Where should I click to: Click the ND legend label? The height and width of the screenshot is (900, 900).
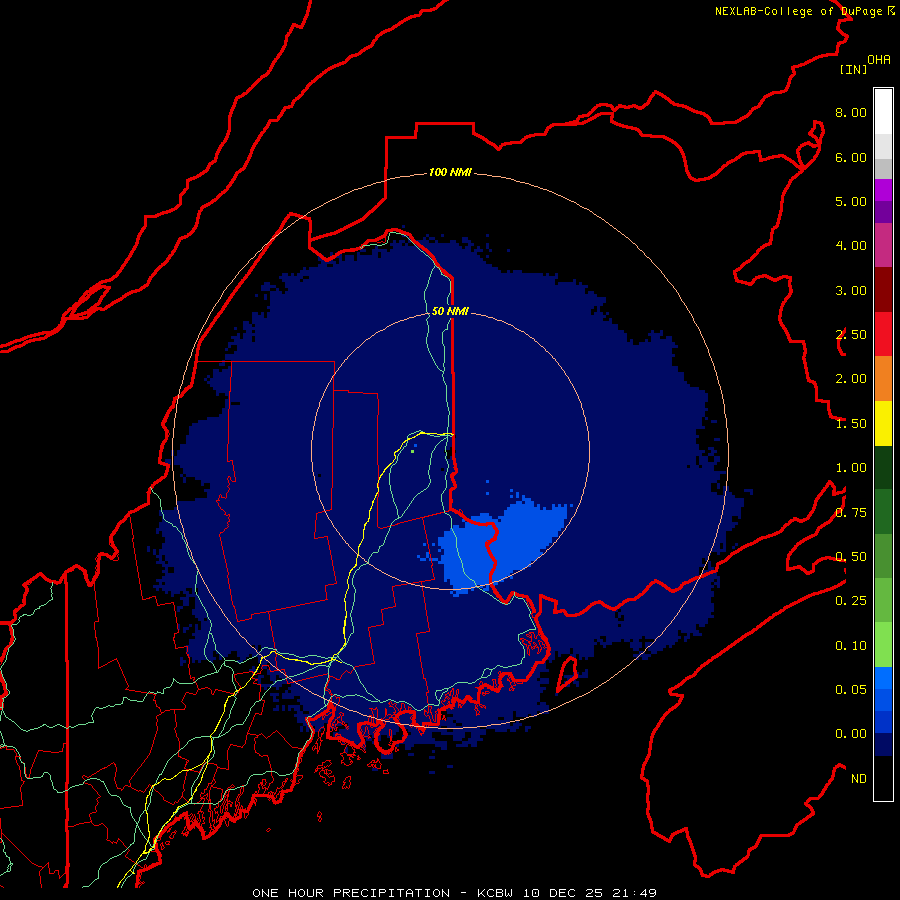click(x=859, y=779)
